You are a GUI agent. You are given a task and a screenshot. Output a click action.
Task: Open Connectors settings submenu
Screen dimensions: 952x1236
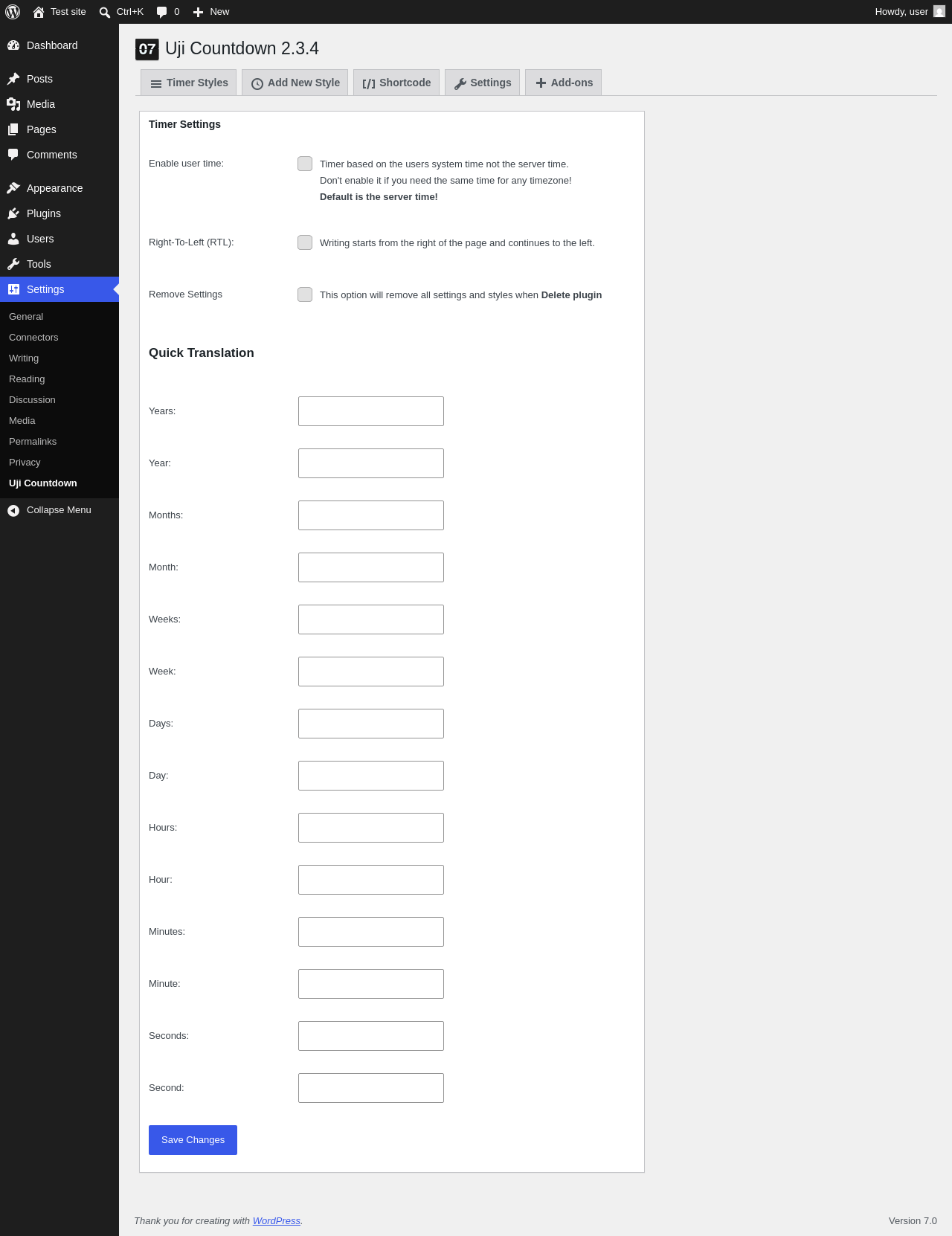[59, 338]
